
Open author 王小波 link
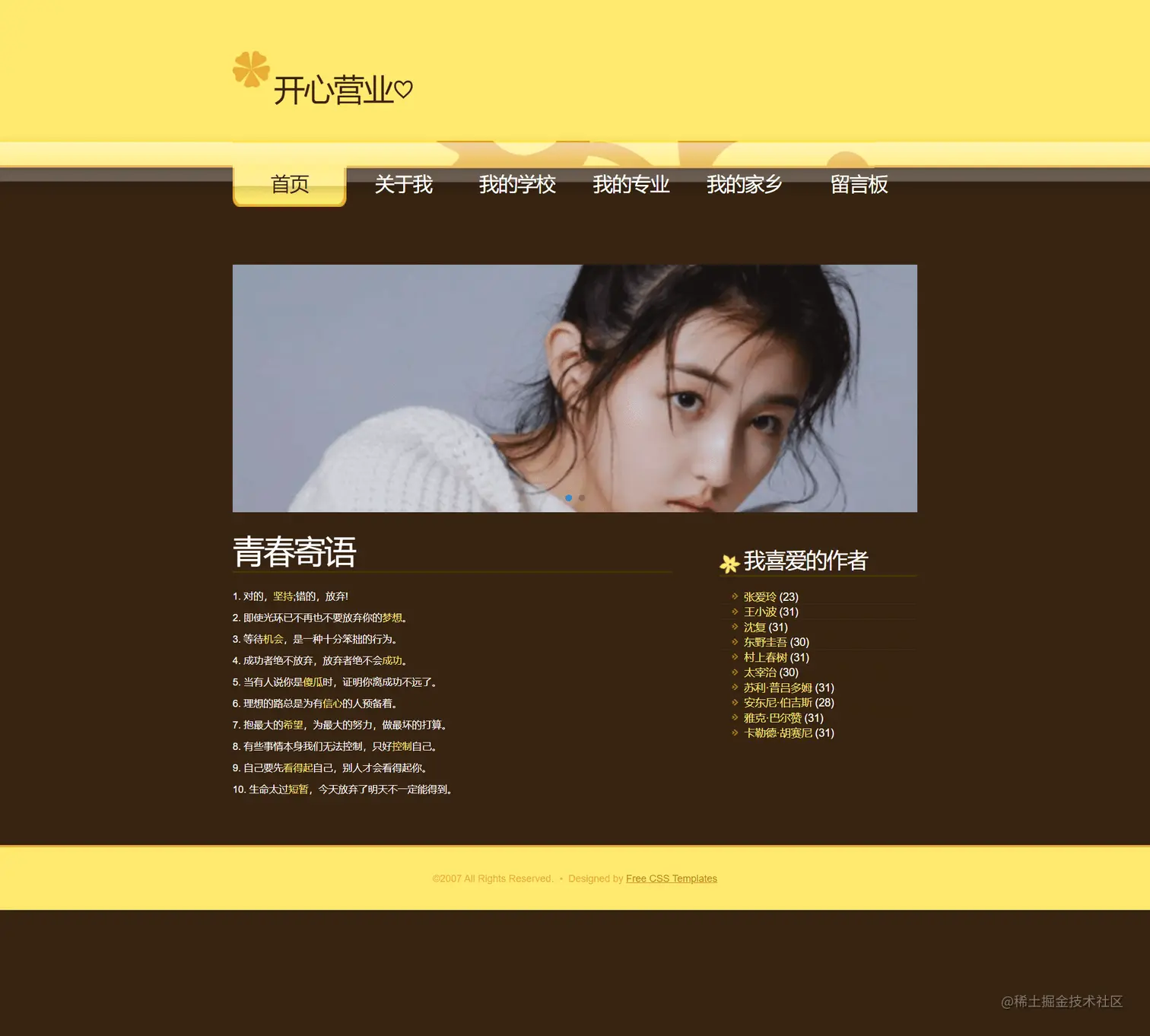760,612
